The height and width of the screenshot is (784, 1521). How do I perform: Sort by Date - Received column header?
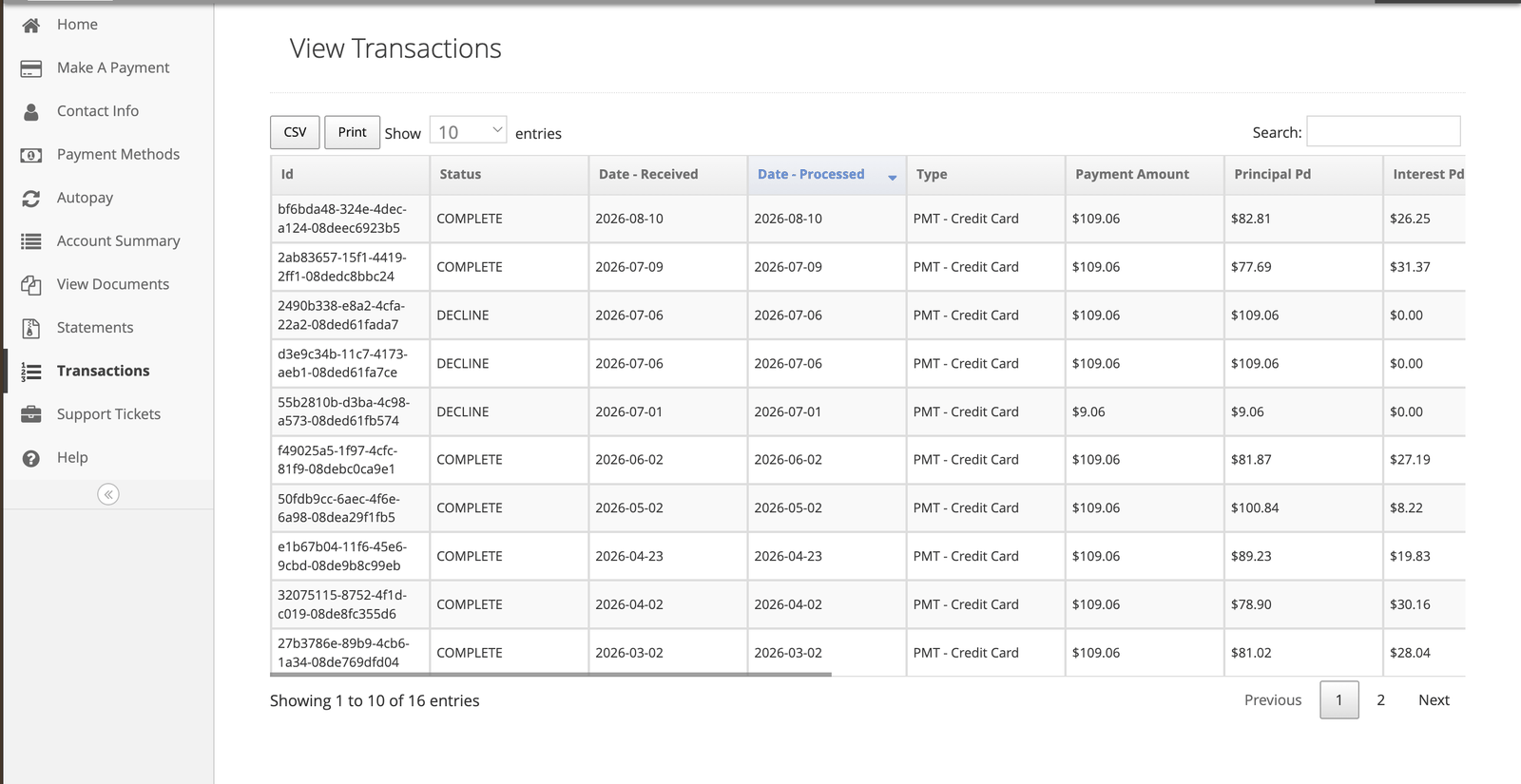click(667, 175)
